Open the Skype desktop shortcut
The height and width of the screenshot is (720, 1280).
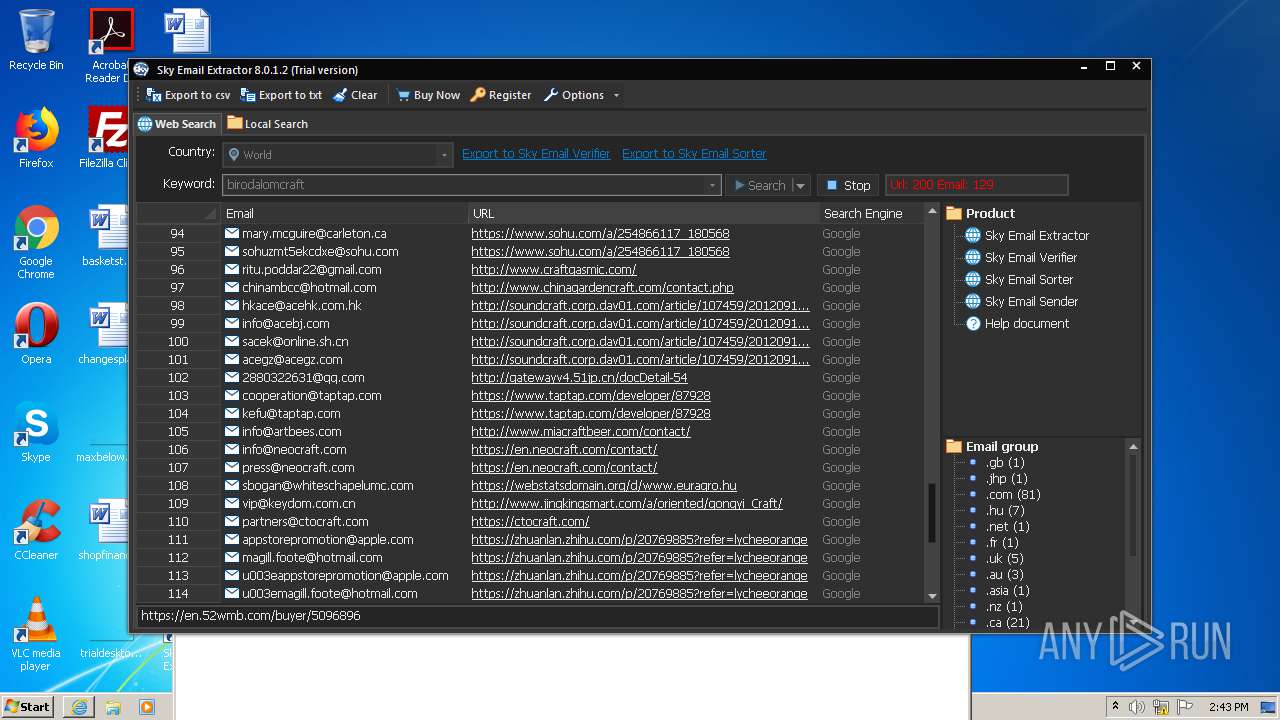click(36, 432)
